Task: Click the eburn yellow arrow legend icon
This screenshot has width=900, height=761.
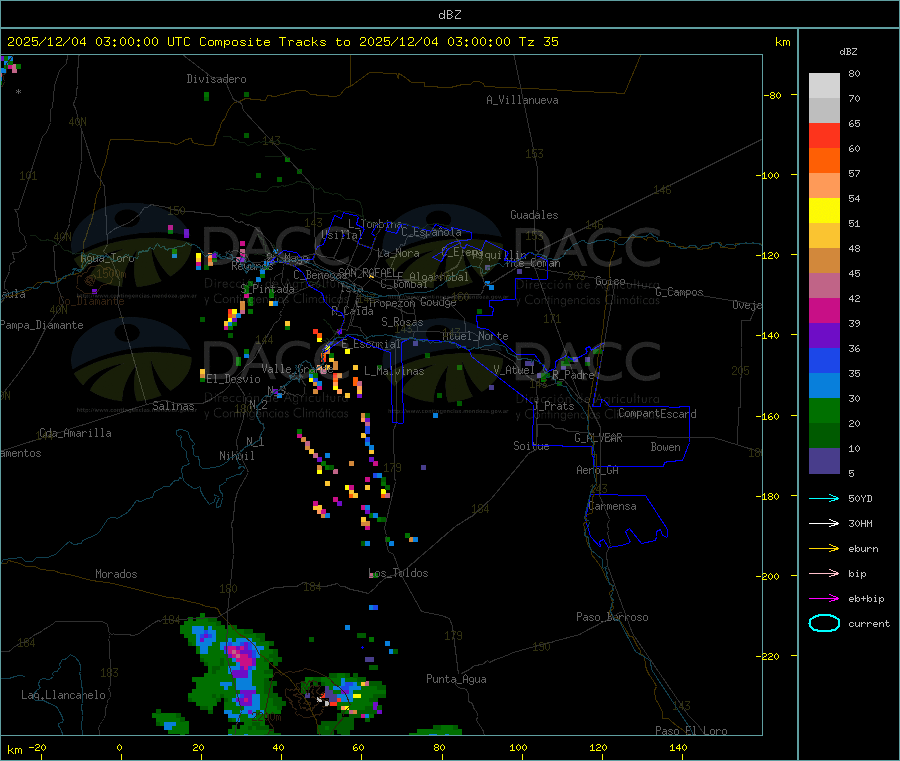Action: point(824,549)
